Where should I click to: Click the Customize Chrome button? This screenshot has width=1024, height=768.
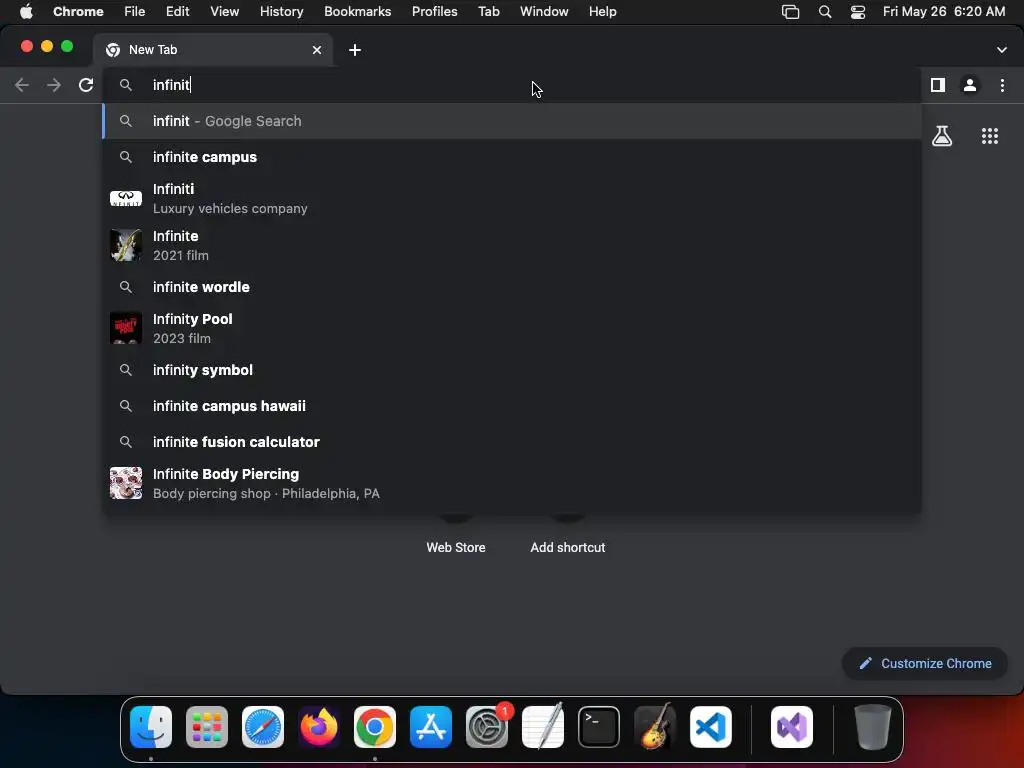925,664
